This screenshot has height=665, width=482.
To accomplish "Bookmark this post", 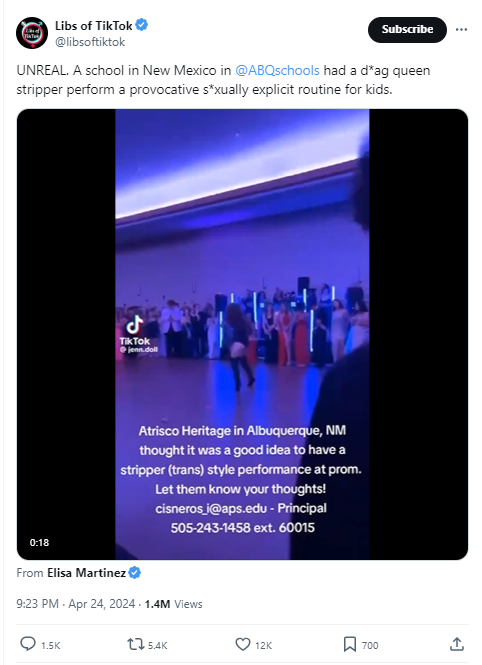I will 349,644.
